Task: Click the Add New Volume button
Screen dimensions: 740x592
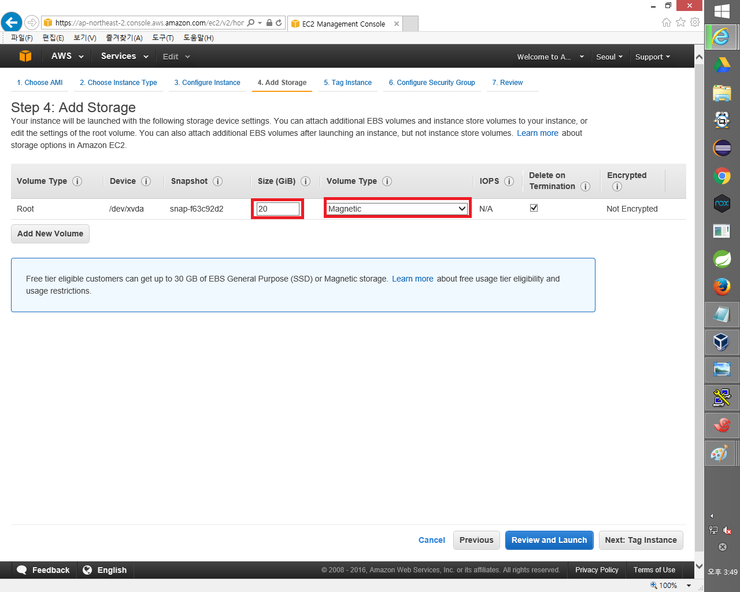Action: coord(50,233)
